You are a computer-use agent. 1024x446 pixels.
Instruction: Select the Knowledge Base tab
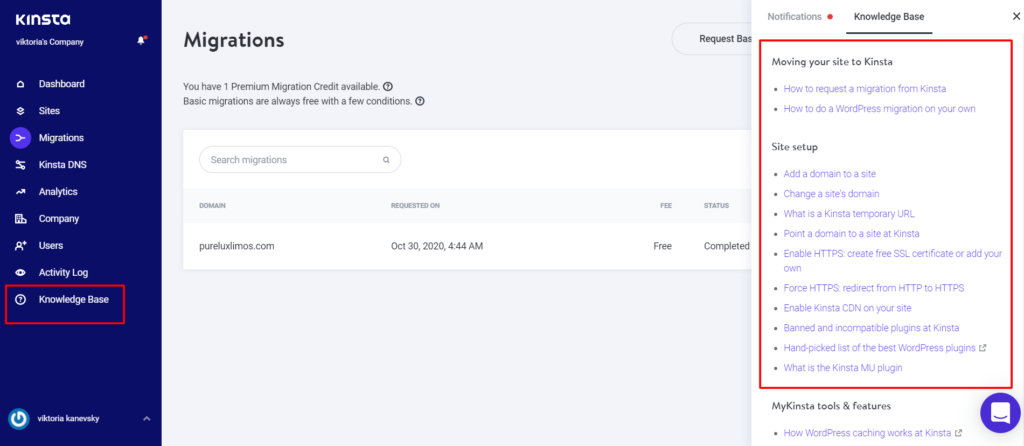coord(889,17)
